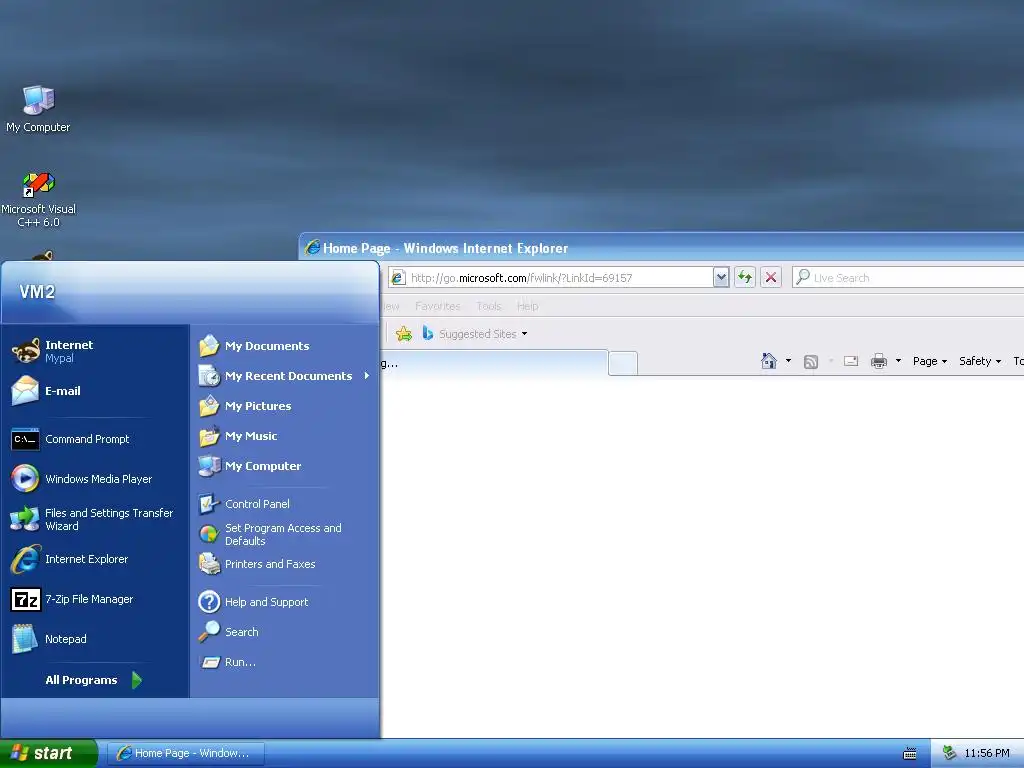Screen dimensions: 1024x768
Task: Click the Print icon in IE
Action: click(879, 361)
